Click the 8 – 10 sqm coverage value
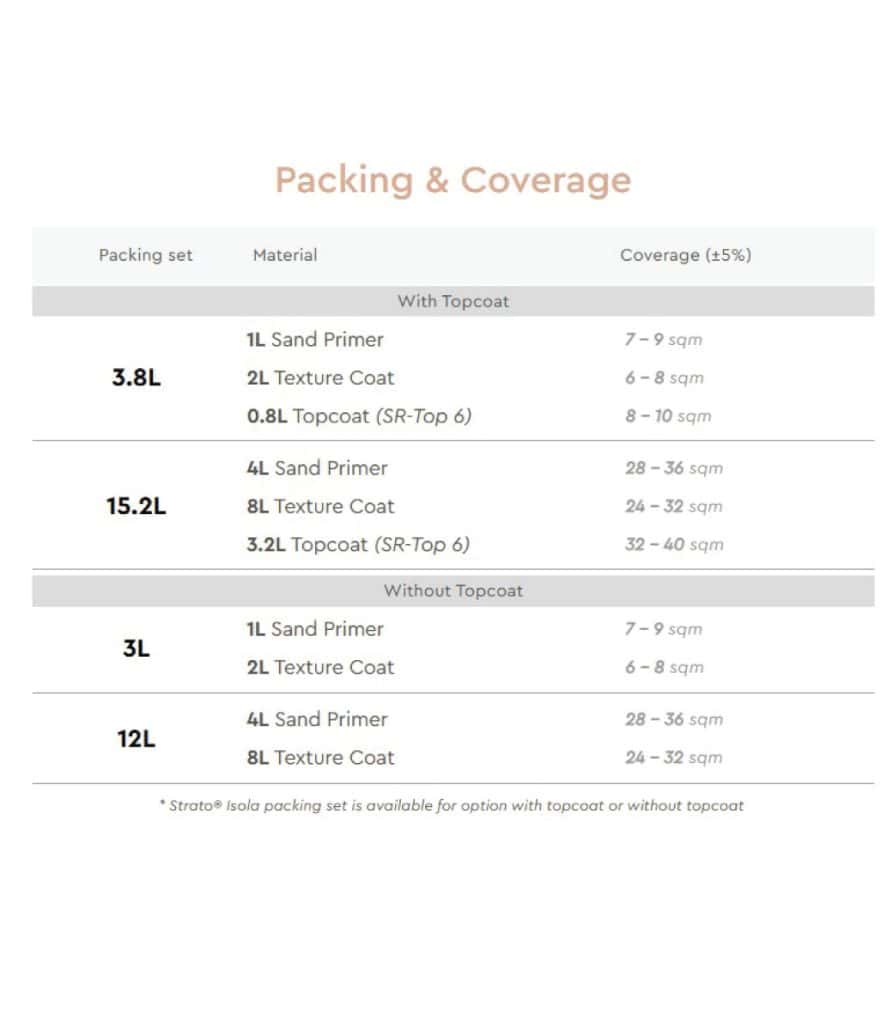Screen dimensions: 893x1024 [x=668, y=416]
